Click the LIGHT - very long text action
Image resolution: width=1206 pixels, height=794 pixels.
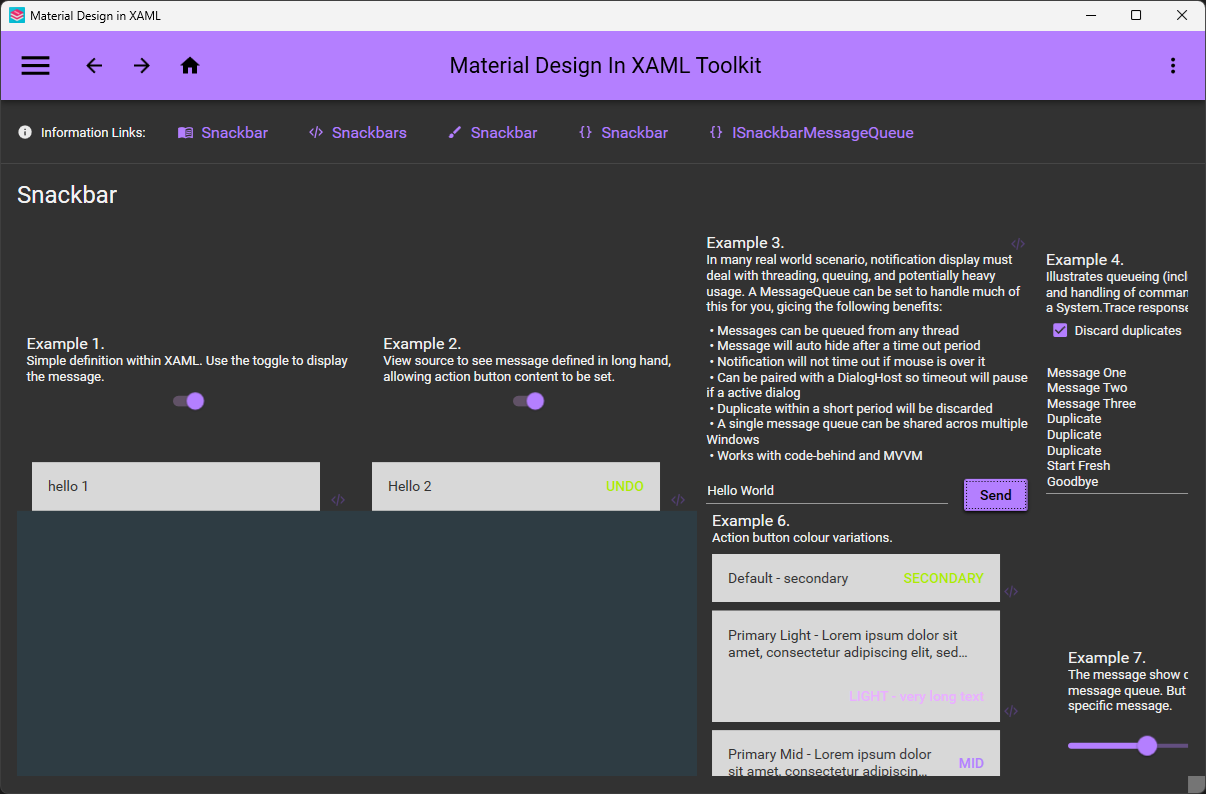pyautogui.click(x=916, y=696)
